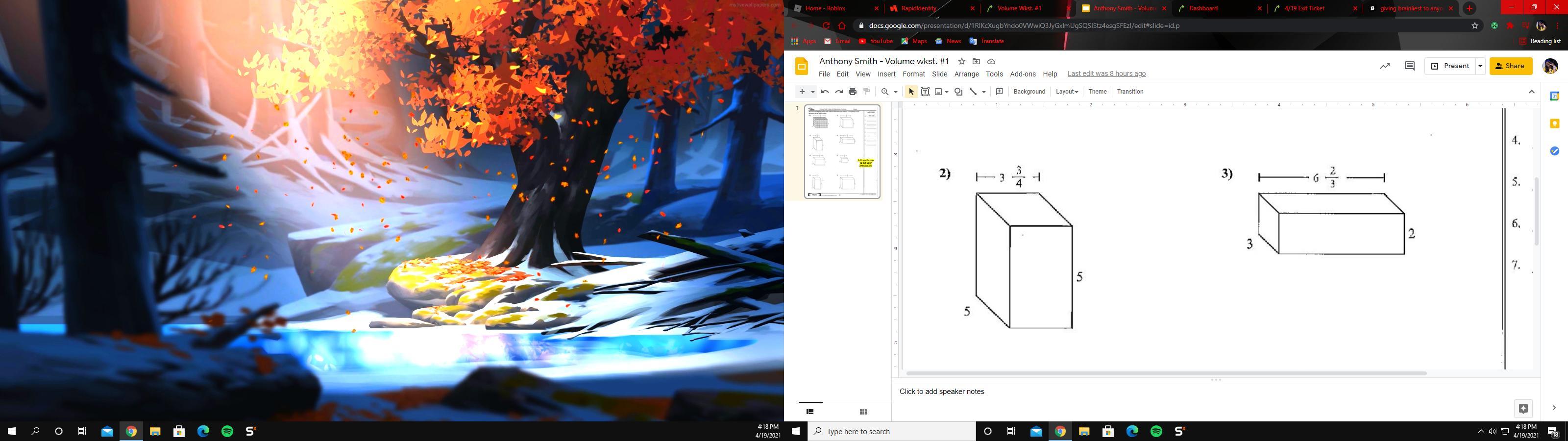Bookmark this page with the address bar star
The width and height of the screenshot is (1568, 441).
coord(1475,25)
